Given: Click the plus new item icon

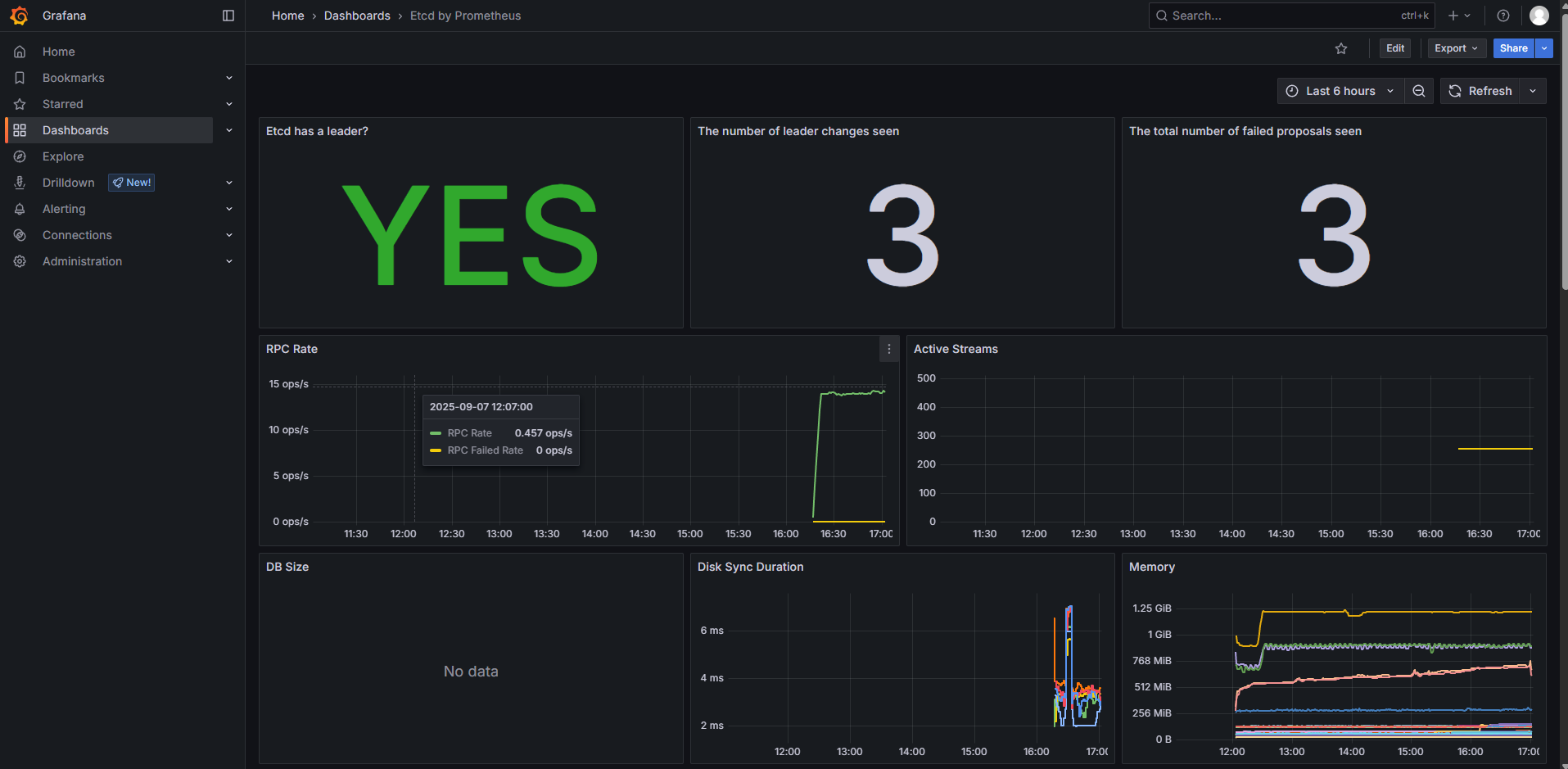Looking at the screenshot, I should pos(1453,16).
